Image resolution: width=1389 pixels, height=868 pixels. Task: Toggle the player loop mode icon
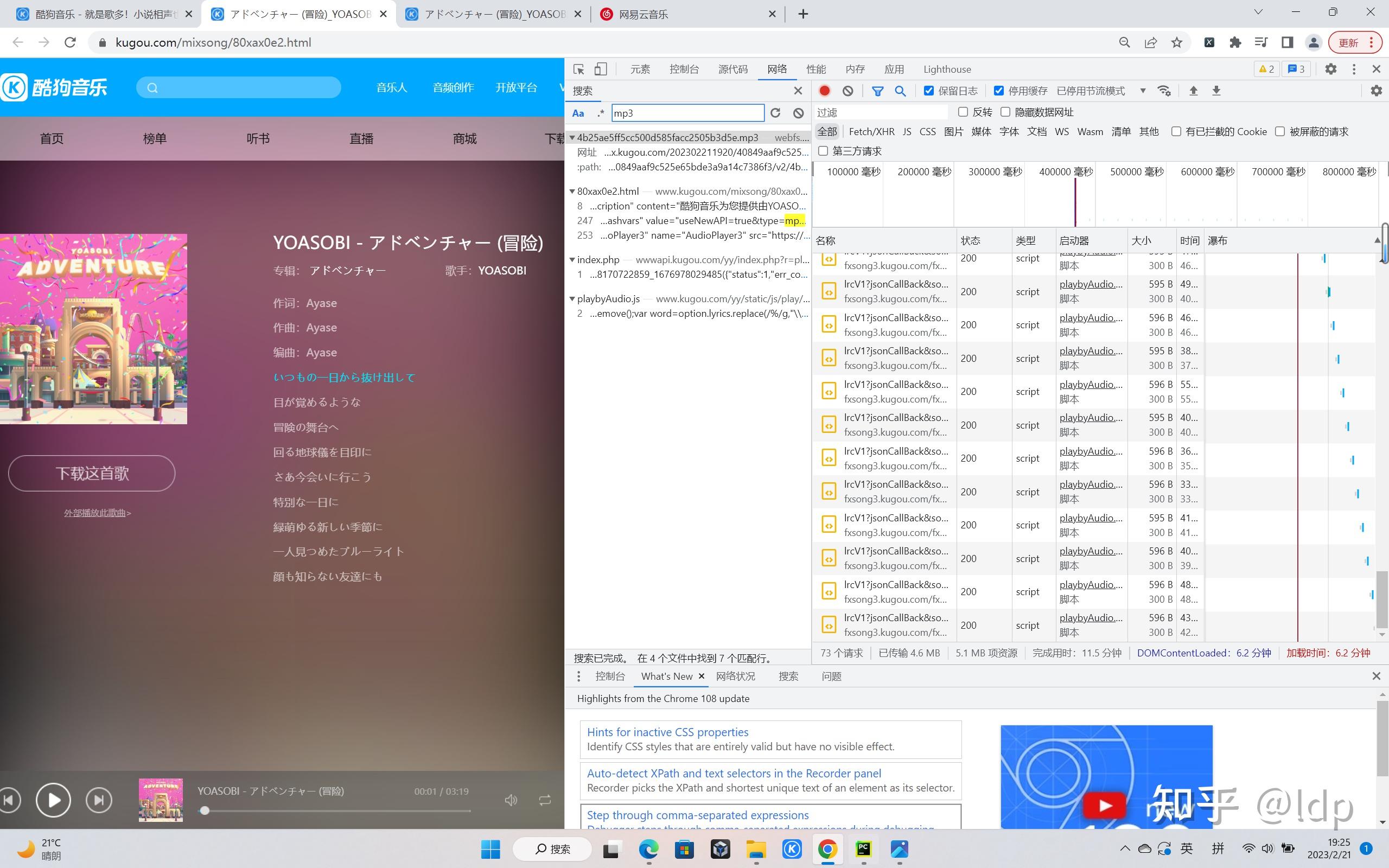pos(545,800)
